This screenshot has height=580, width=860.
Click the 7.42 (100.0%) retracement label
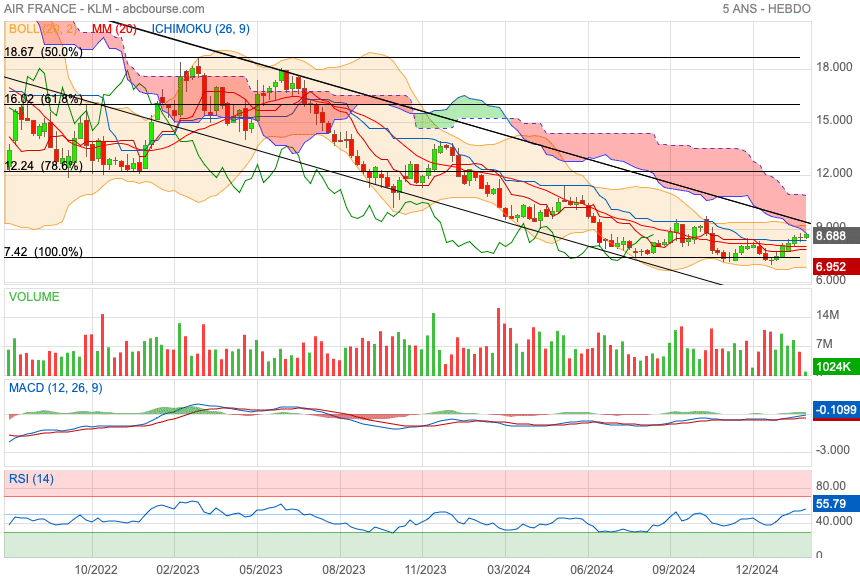point(42,252)
